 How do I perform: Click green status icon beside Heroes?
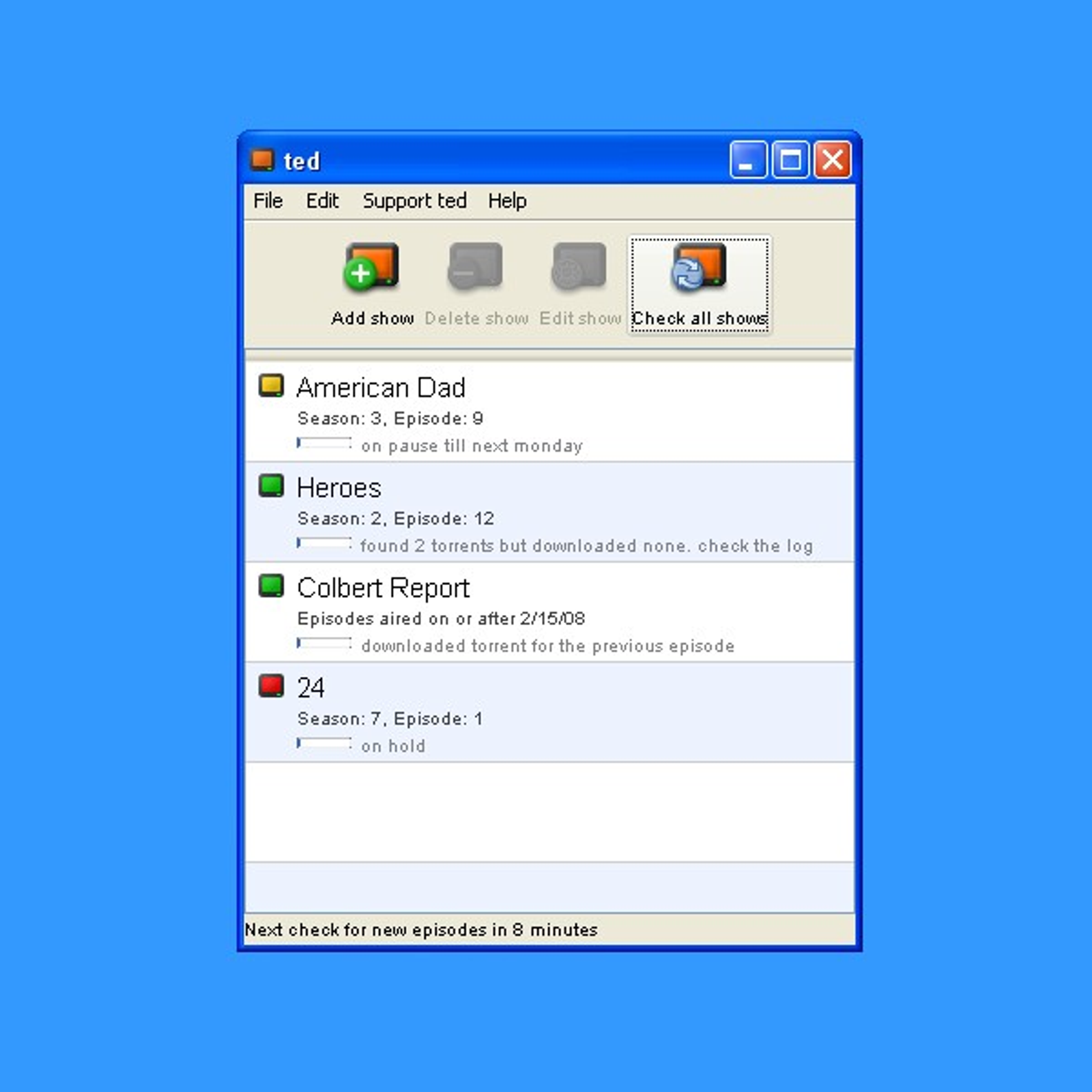point(271,486)
